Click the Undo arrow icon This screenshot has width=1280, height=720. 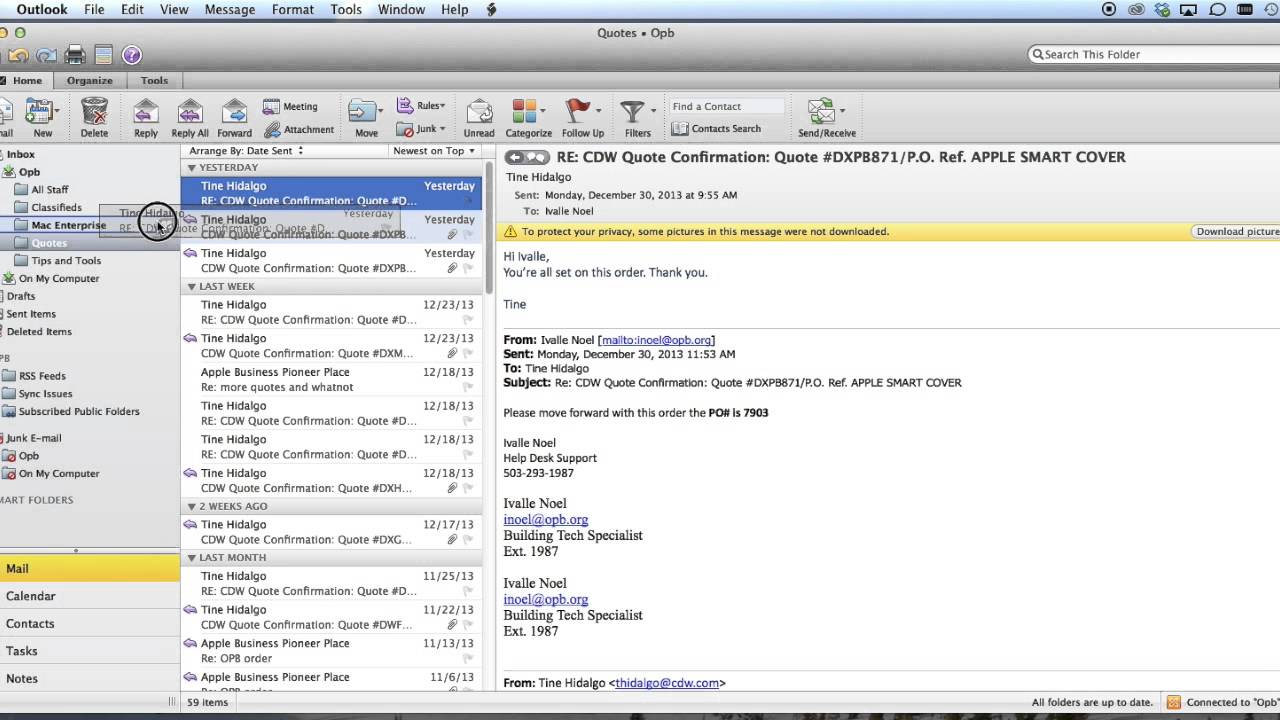coord(18,55)
